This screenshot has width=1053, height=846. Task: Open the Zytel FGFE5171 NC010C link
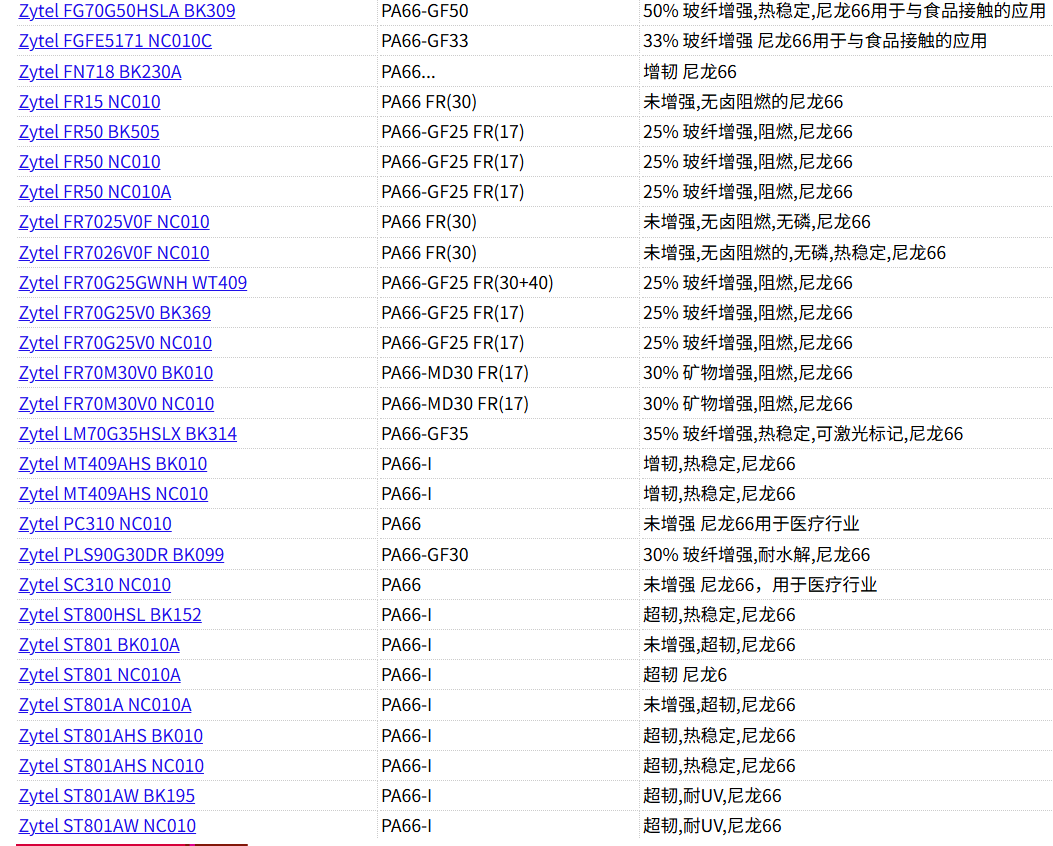[x=115, y=41]
